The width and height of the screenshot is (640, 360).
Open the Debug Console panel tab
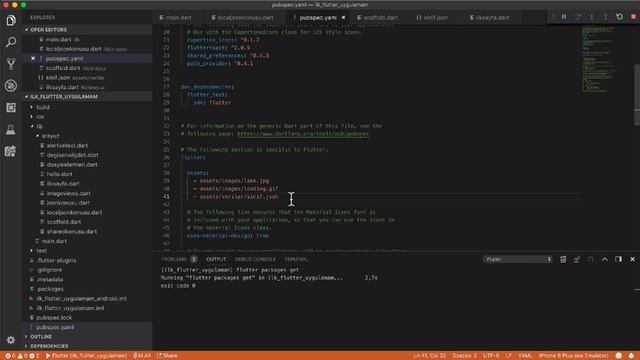255,260
